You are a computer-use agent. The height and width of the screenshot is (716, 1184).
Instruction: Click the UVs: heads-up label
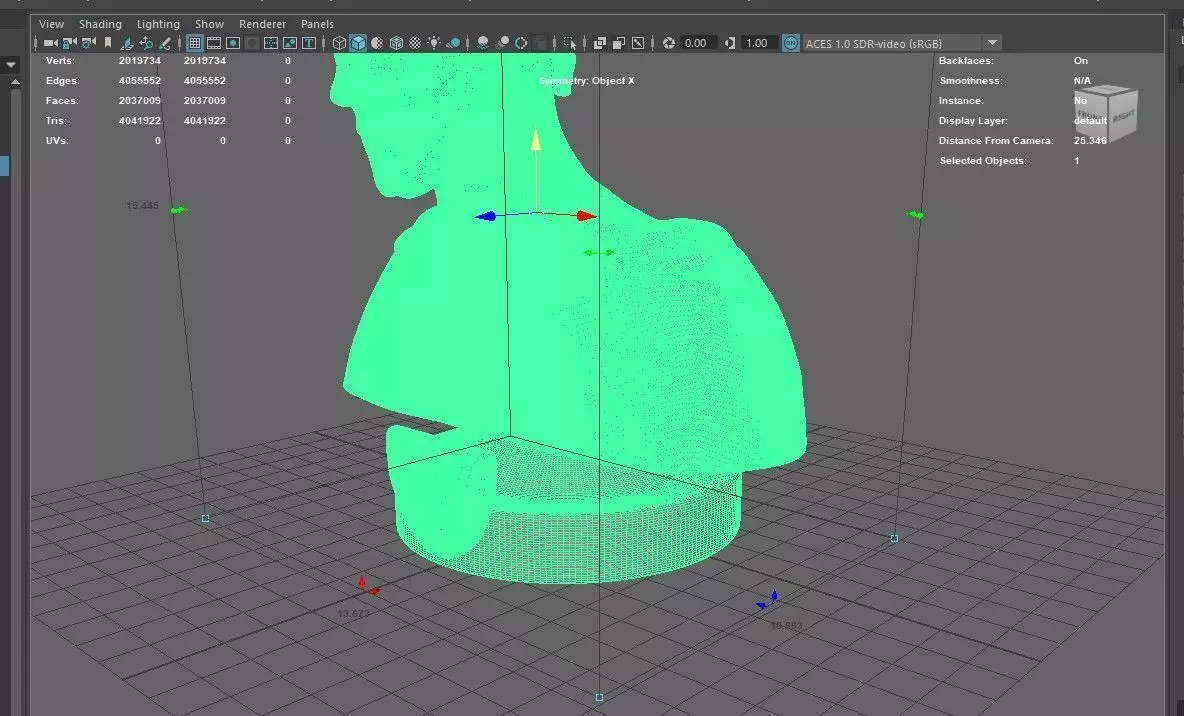click(57, 140)
